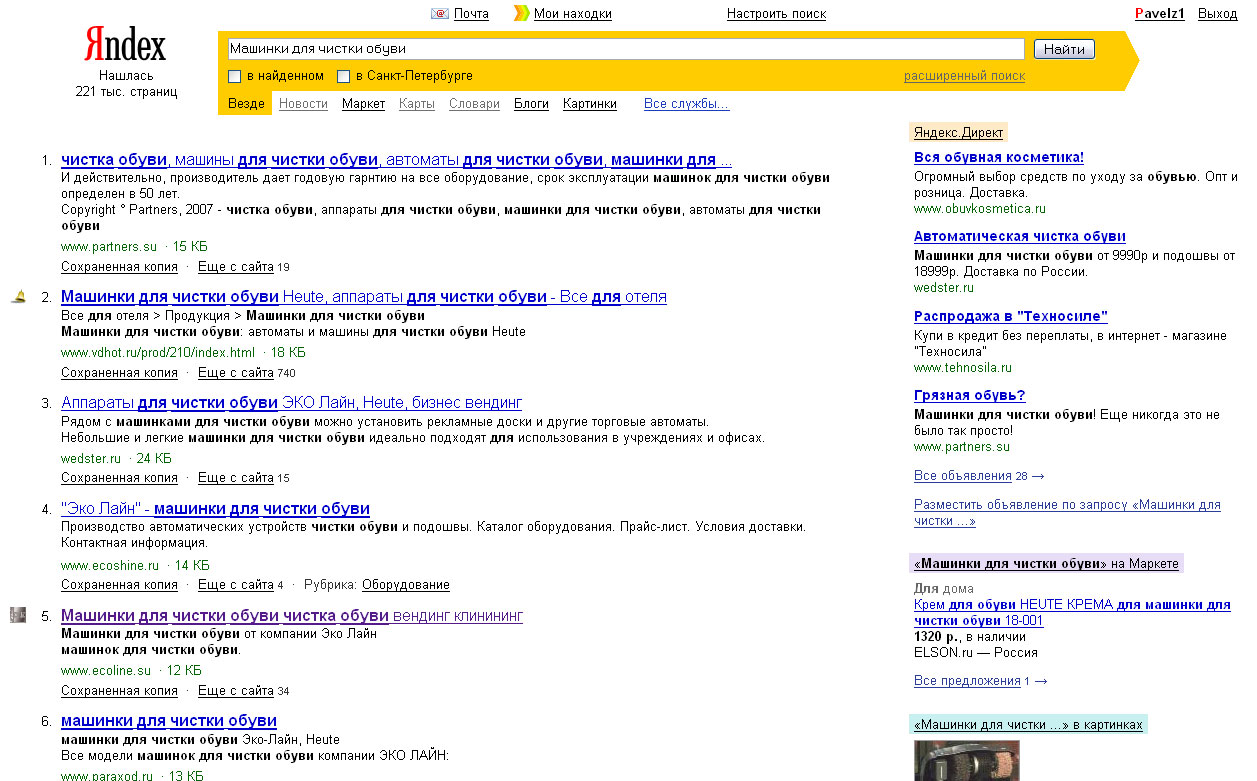Image resolution: width=1257 pixels, height=781 pixels.
Task: Switch to the Маркет tab
Action: (363, 104)
